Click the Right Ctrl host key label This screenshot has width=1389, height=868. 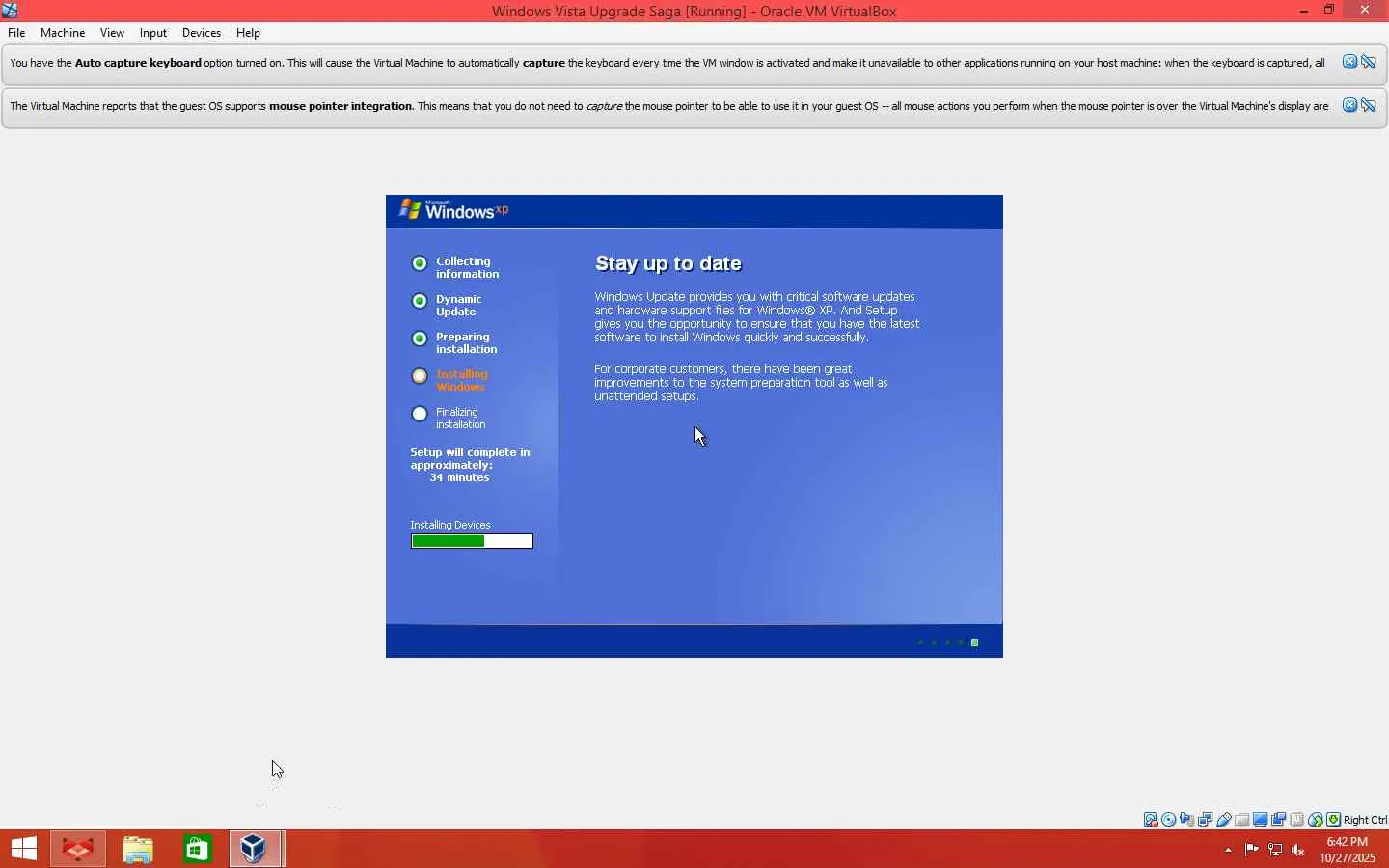pos(1365,820)
